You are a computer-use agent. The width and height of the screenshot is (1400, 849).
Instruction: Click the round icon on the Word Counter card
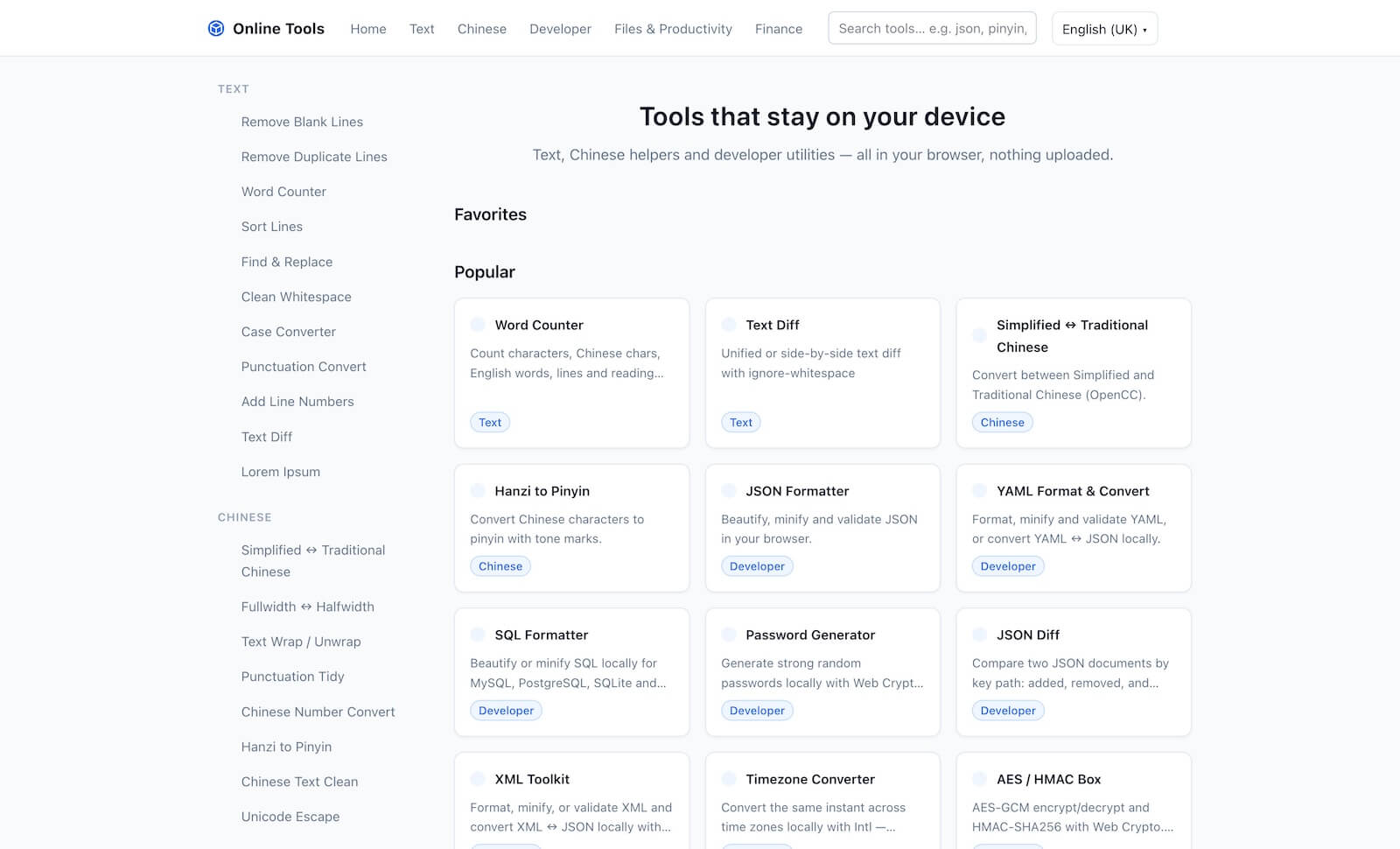click(x=478, y=325)
